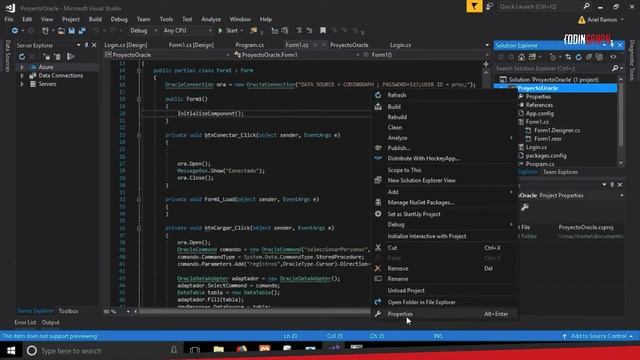Image resolution: width=640 pixels, height=360 pixels.
Task: Click the Start debugging play button
Action: [221, 31]
